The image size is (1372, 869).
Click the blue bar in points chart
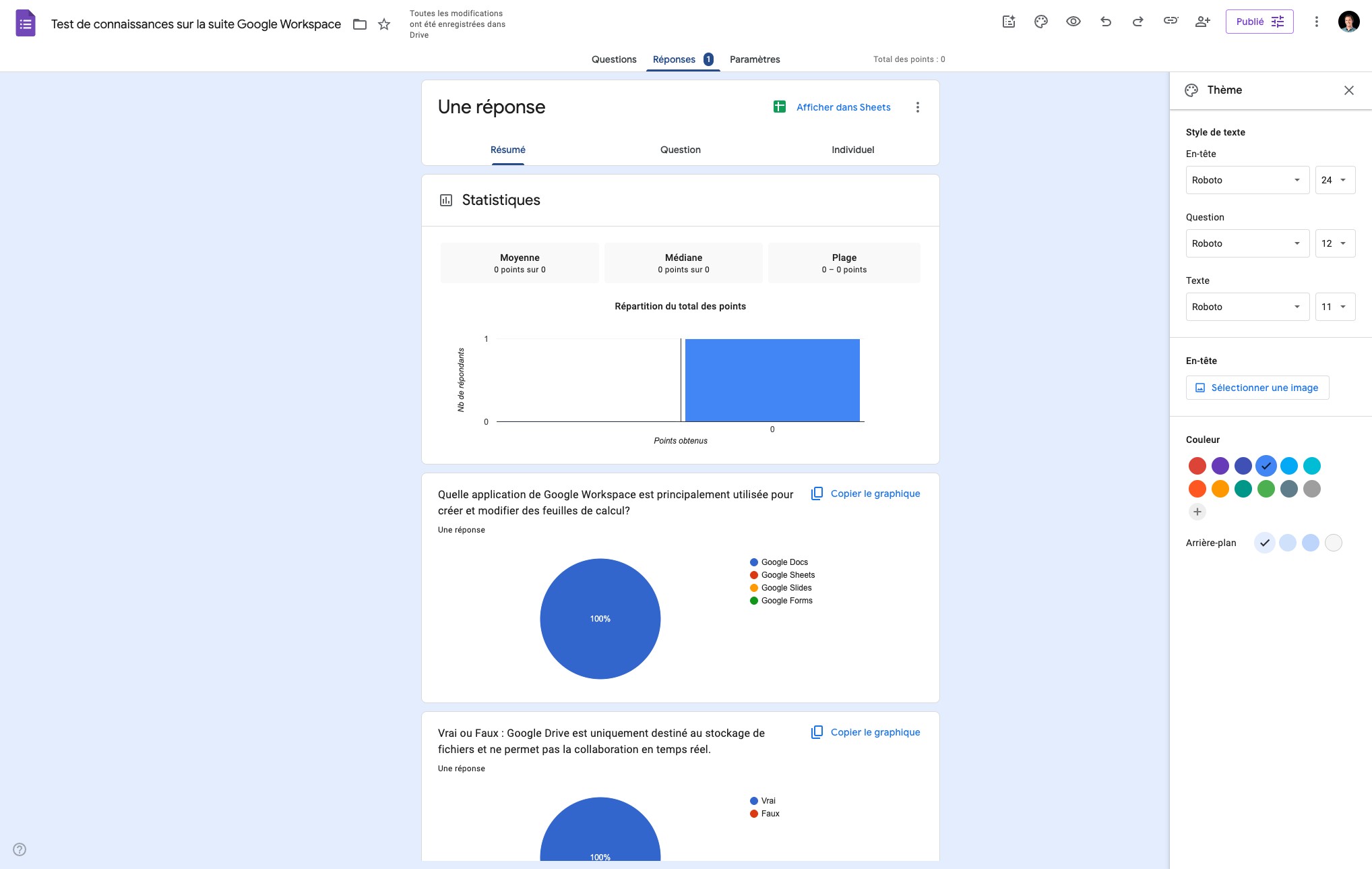pyautogui.click(x=772, y=380)
